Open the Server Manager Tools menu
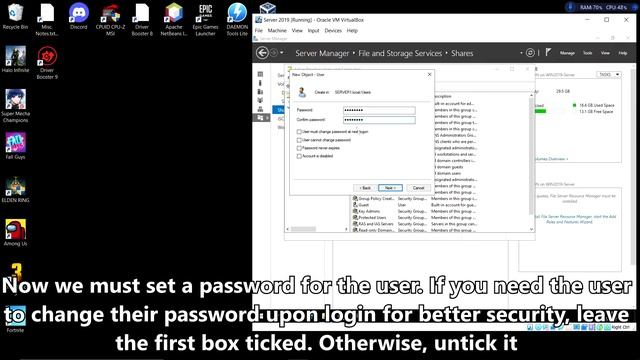 click(x=587, y=53)
